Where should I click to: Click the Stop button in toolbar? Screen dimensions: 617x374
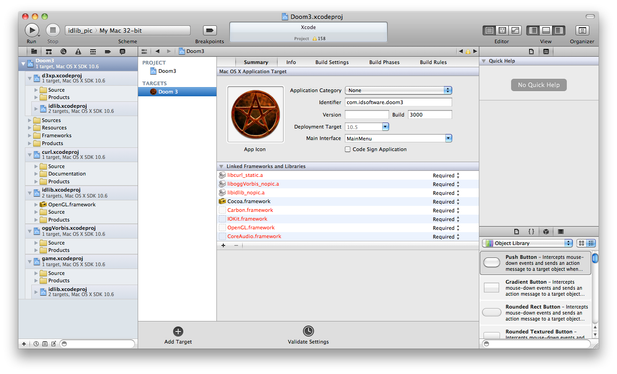[53, 30]
